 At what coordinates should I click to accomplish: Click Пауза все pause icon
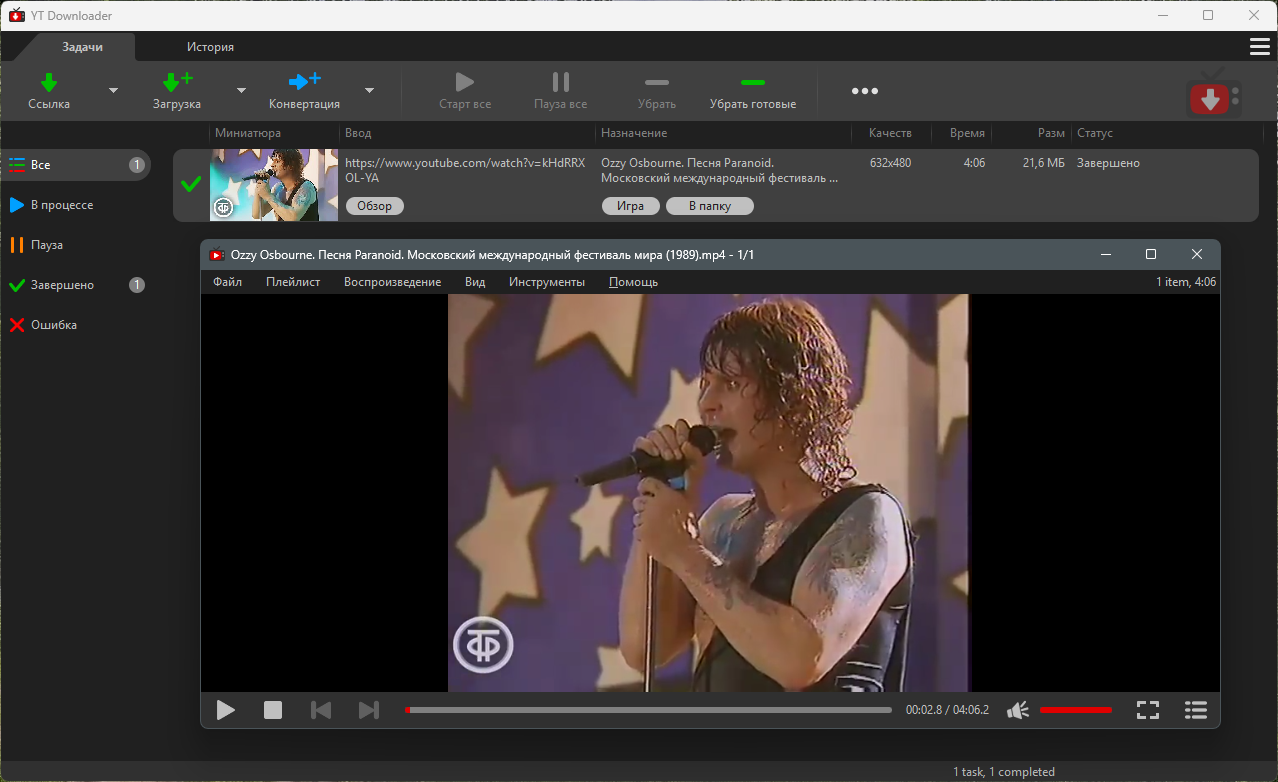coord(560,82)
